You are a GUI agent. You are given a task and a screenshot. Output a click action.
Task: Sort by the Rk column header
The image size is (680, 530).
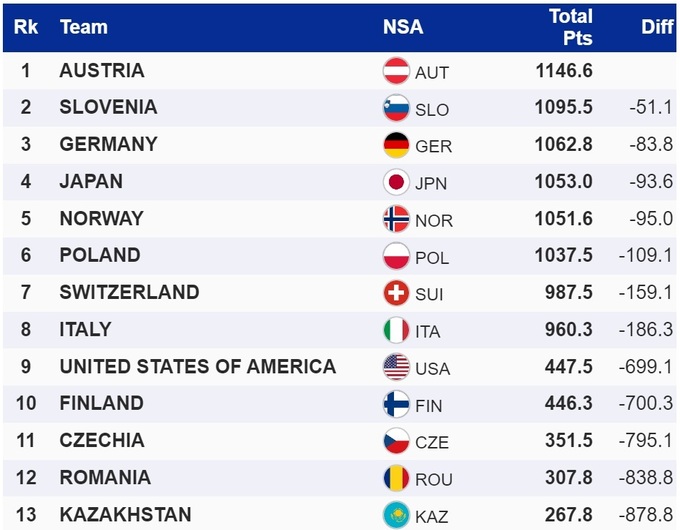pos(26,27)
